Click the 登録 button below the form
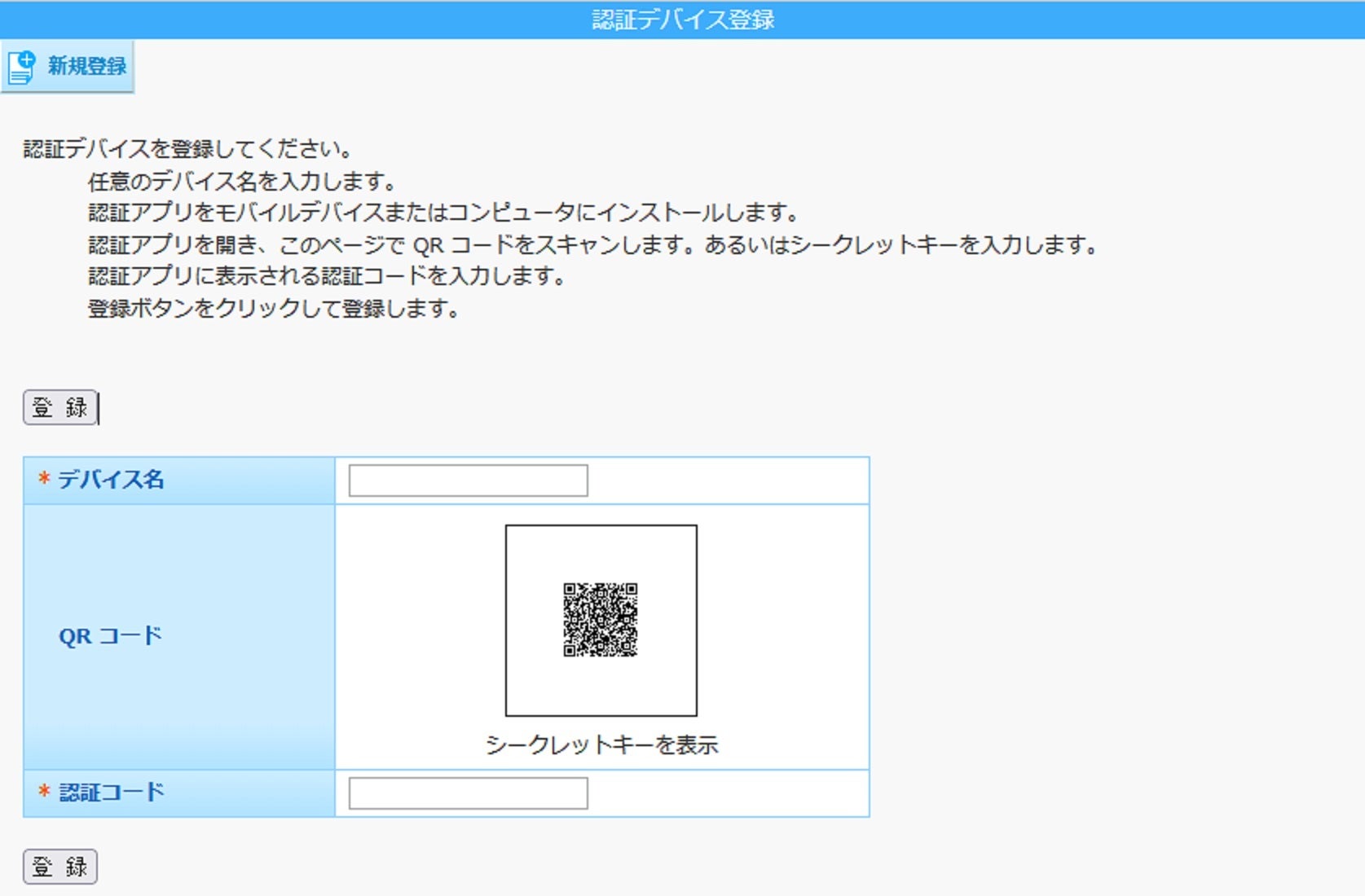The width and height of the screenshot is (1365, 896). point(60,867)
